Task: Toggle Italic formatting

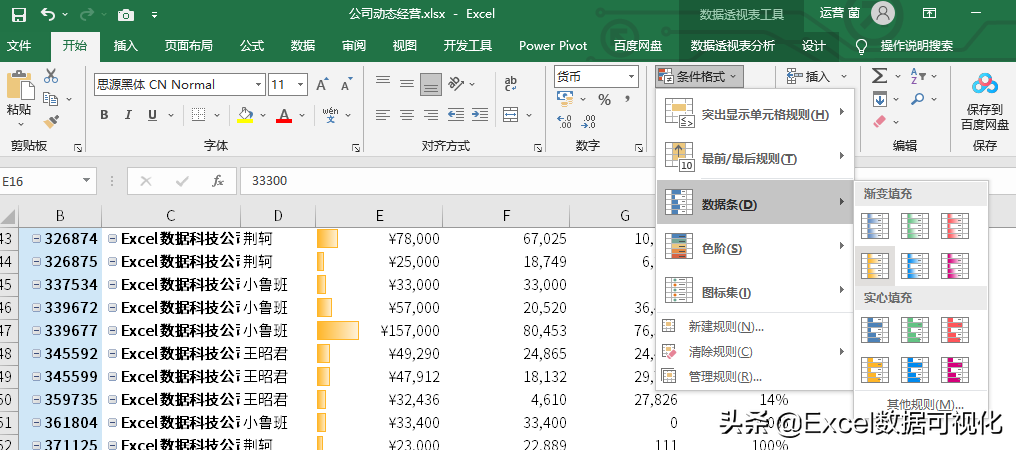Action: pyautogui.click(x=128, y=115)
